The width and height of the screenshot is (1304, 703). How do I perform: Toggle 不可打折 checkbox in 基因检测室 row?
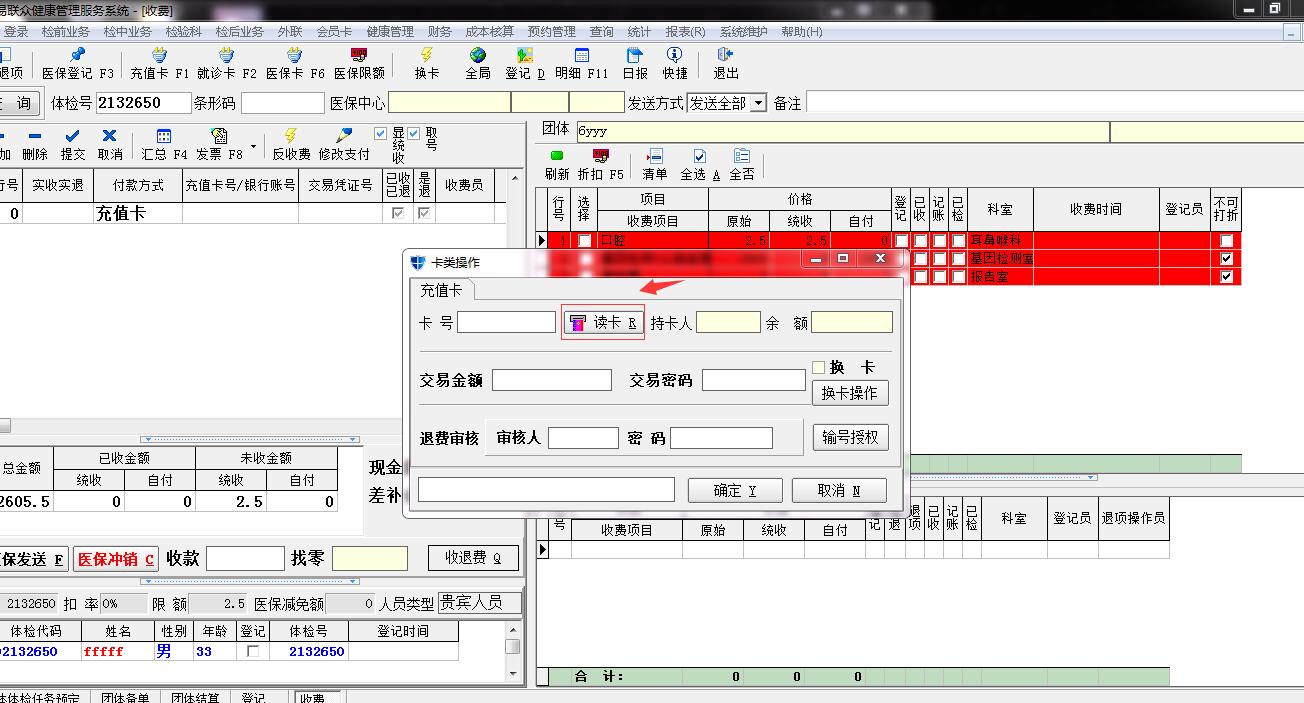coord(1226,259)
